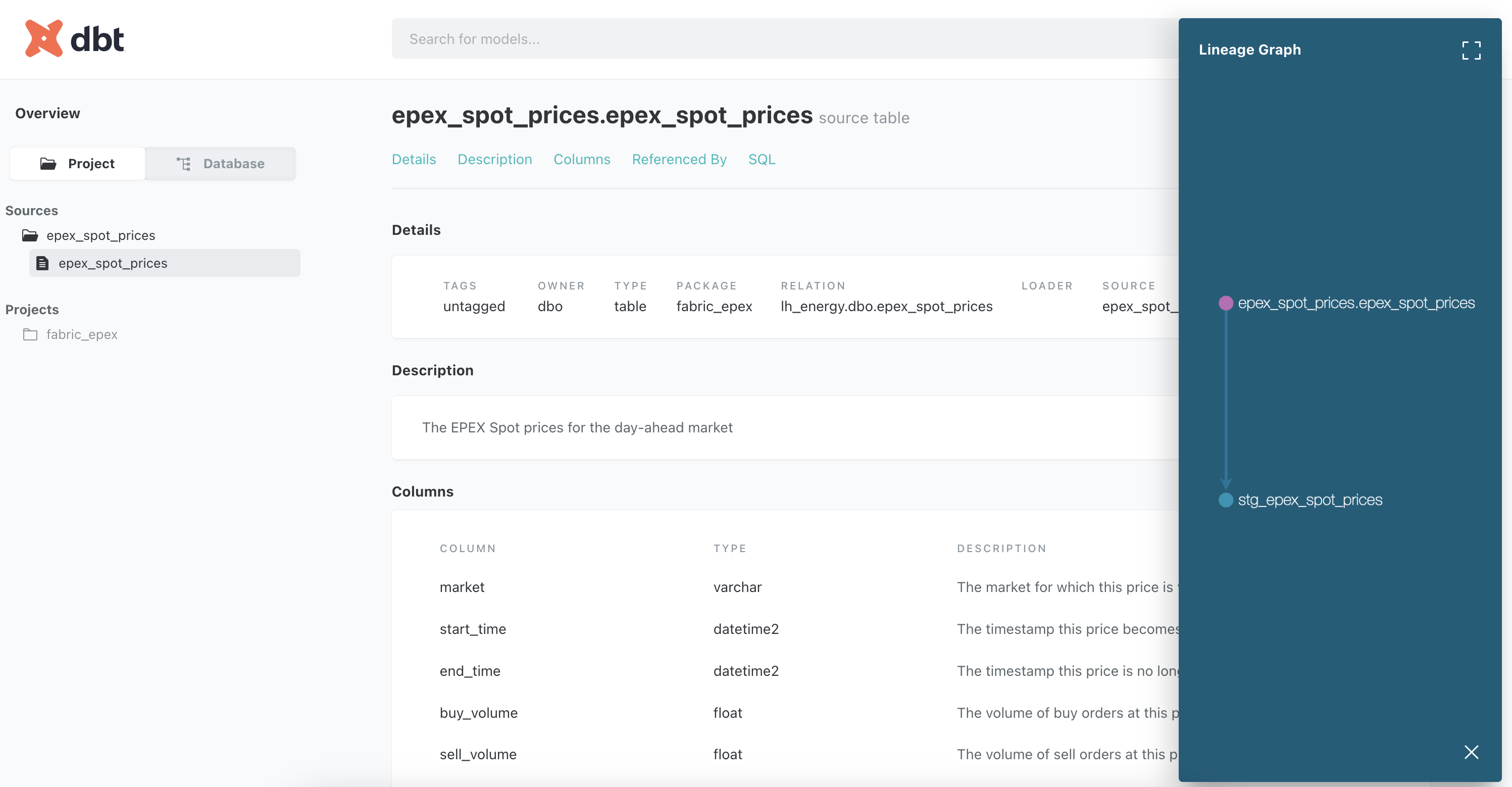Jump to the Columns tab
The height and width of the screenshot is (787, 1512).
click(x=581, y=159)
